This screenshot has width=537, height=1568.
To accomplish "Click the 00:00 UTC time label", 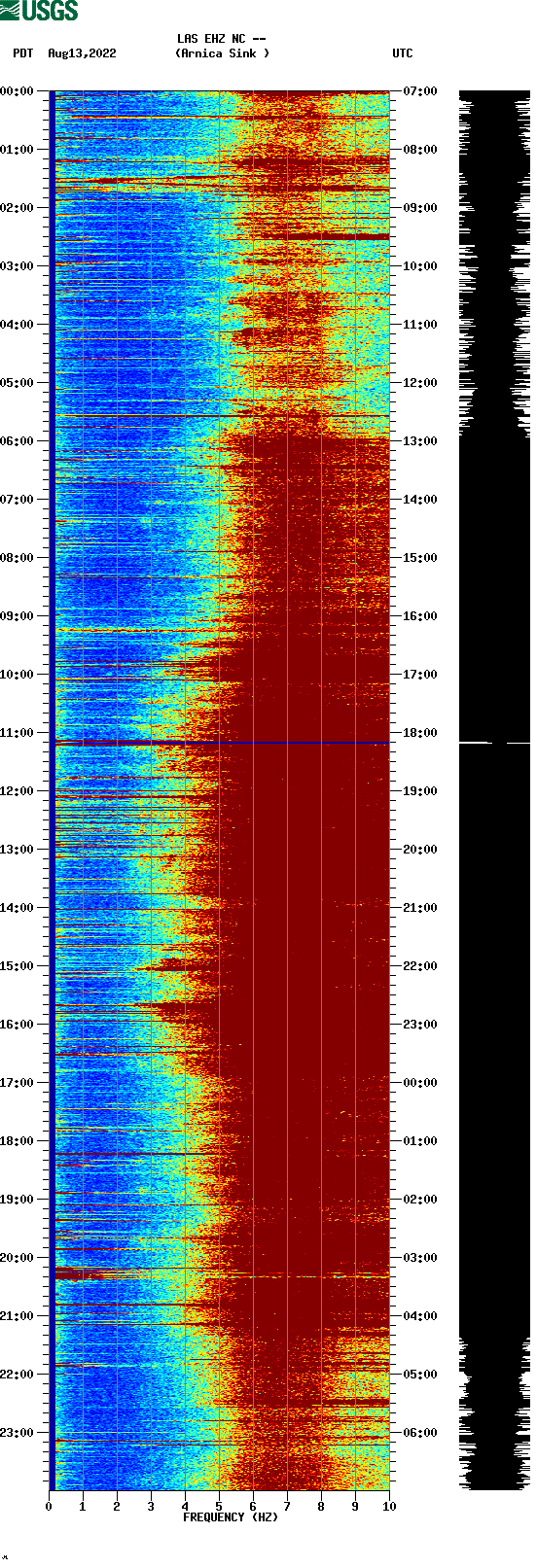I will [420, 1083].
